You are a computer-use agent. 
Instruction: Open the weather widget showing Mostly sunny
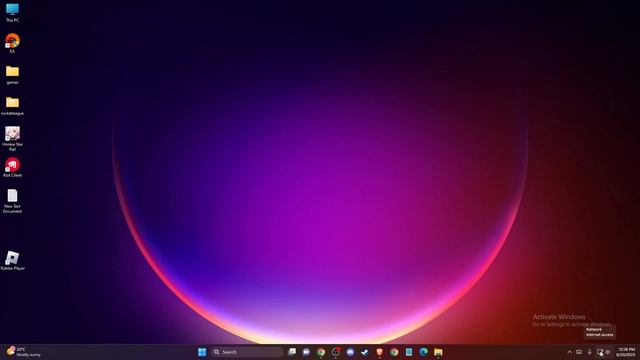click(x=24, y=352)
